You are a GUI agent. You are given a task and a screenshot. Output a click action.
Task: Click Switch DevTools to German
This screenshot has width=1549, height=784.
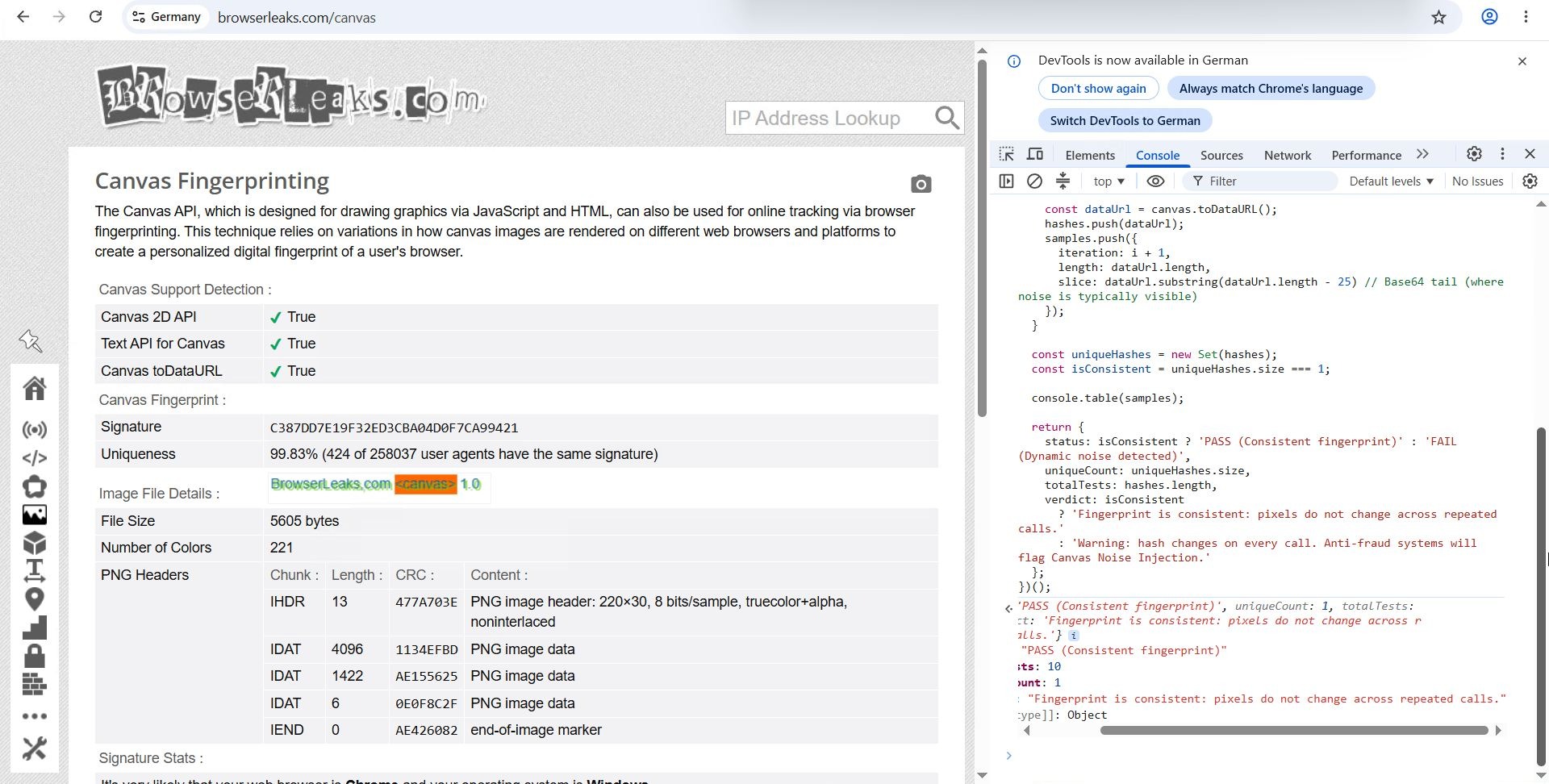[1125, 121]
